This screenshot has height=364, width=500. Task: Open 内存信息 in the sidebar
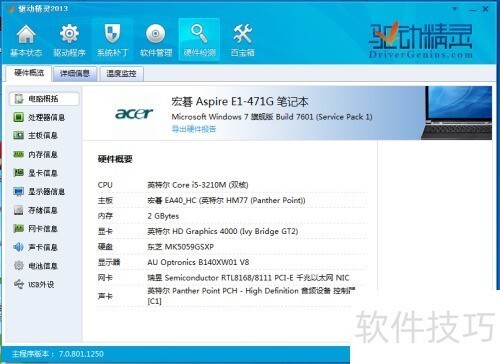click(x=36, y=154)
